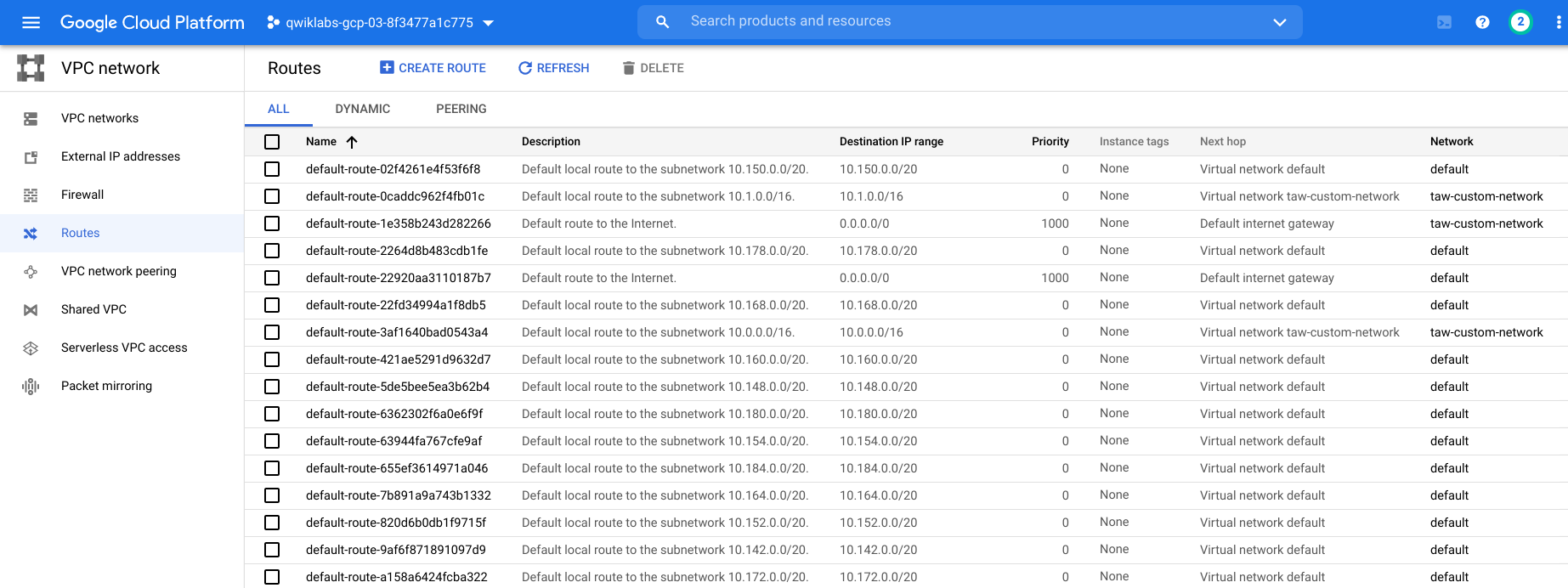This screenshot has height=588, width=1568.
Task: Open route default-route-63944fa767cfe9af
Action: (x=393, y=441)
